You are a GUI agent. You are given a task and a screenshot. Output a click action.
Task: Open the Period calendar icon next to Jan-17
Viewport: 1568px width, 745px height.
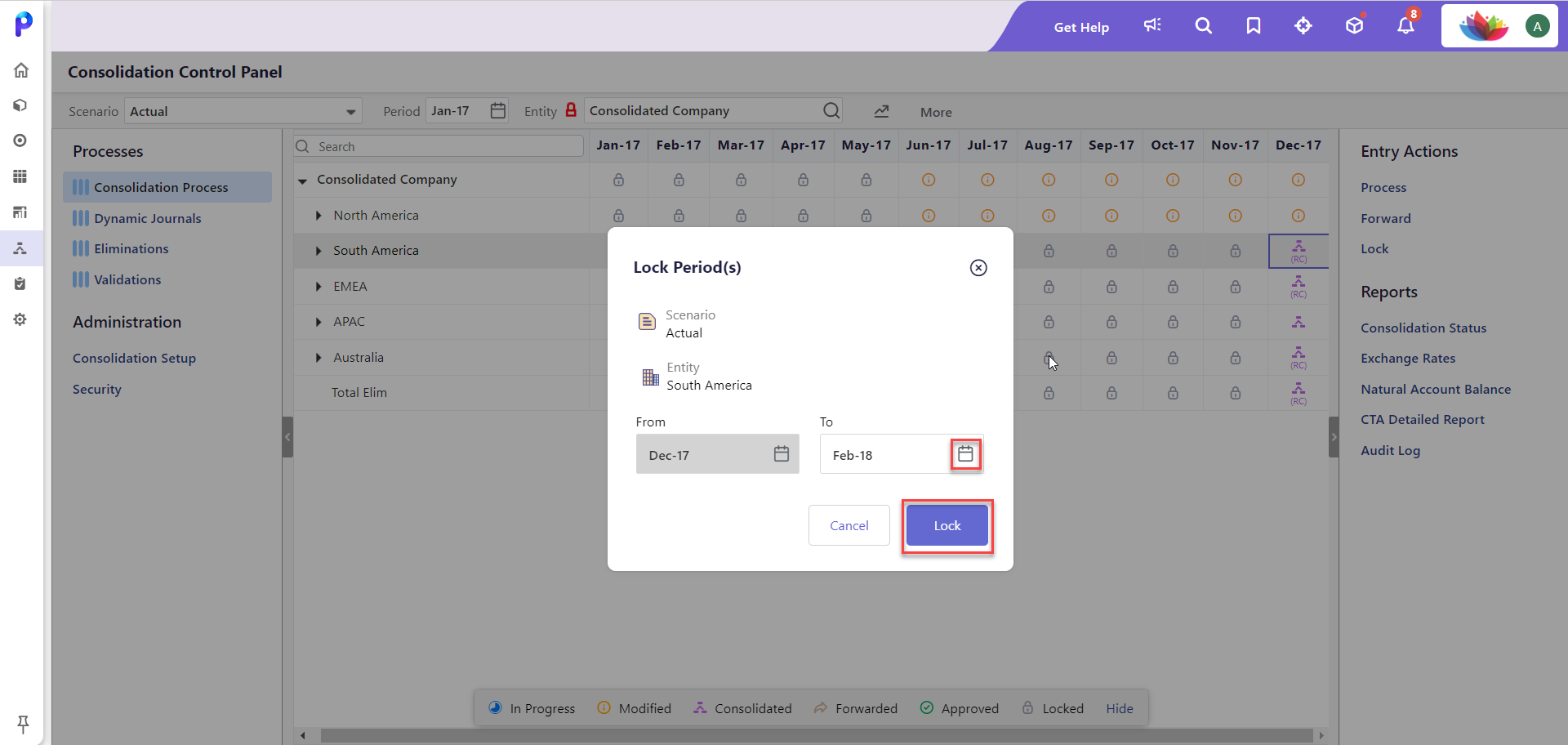498,110
